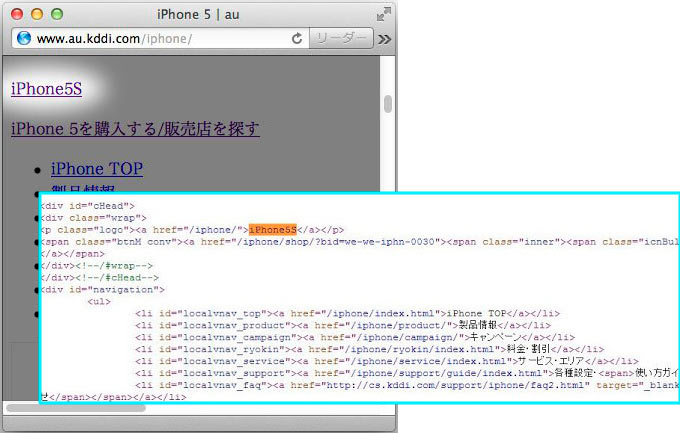Click the div id="cHead" source line
This screenshot has width=680, height=433.
tap(88, 206)
